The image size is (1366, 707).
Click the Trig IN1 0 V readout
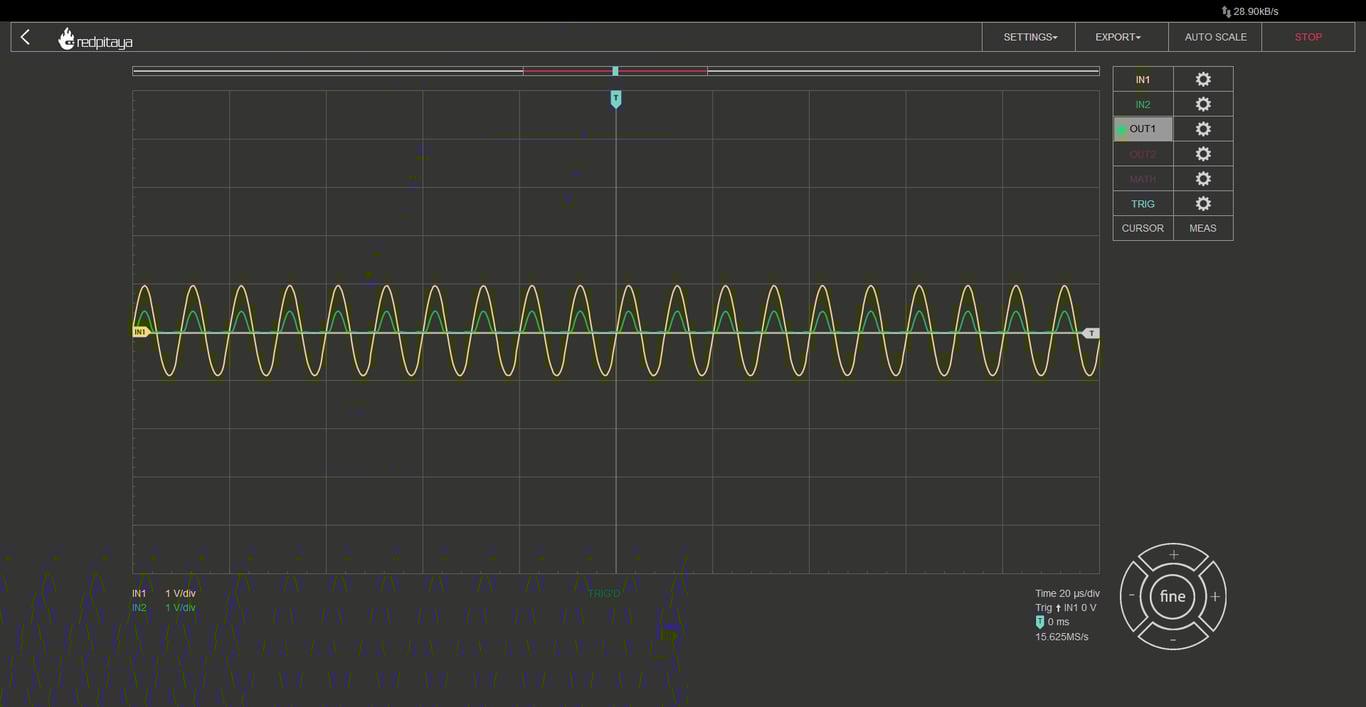pyautogui.click(x=1066, y=608)
